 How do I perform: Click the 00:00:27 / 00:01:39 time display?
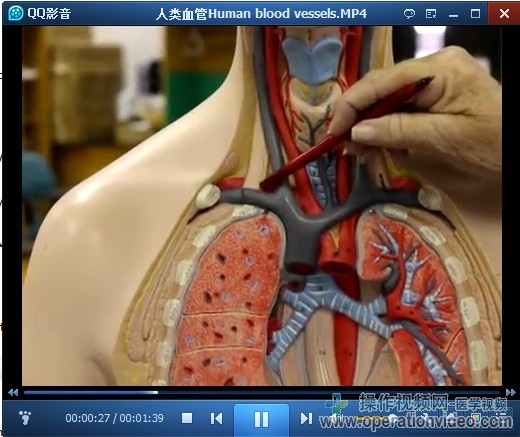(114, 418)
